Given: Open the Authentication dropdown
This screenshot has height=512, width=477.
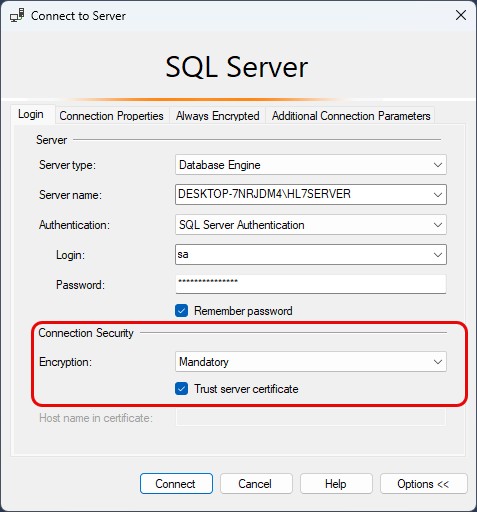Looking at the screenshot, I should tap(311, 225).
